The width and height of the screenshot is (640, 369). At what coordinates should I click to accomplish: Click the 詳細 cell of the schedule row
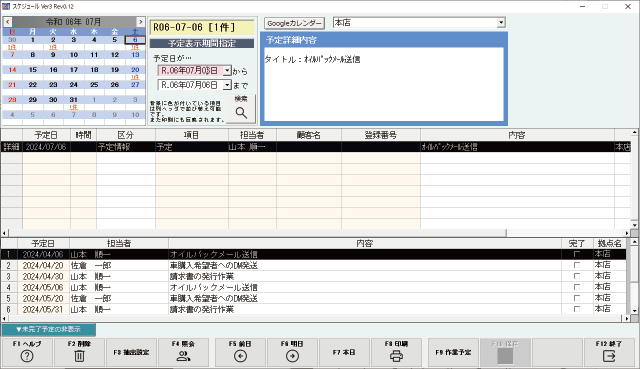pyautogui.click(x=11, y=147)
